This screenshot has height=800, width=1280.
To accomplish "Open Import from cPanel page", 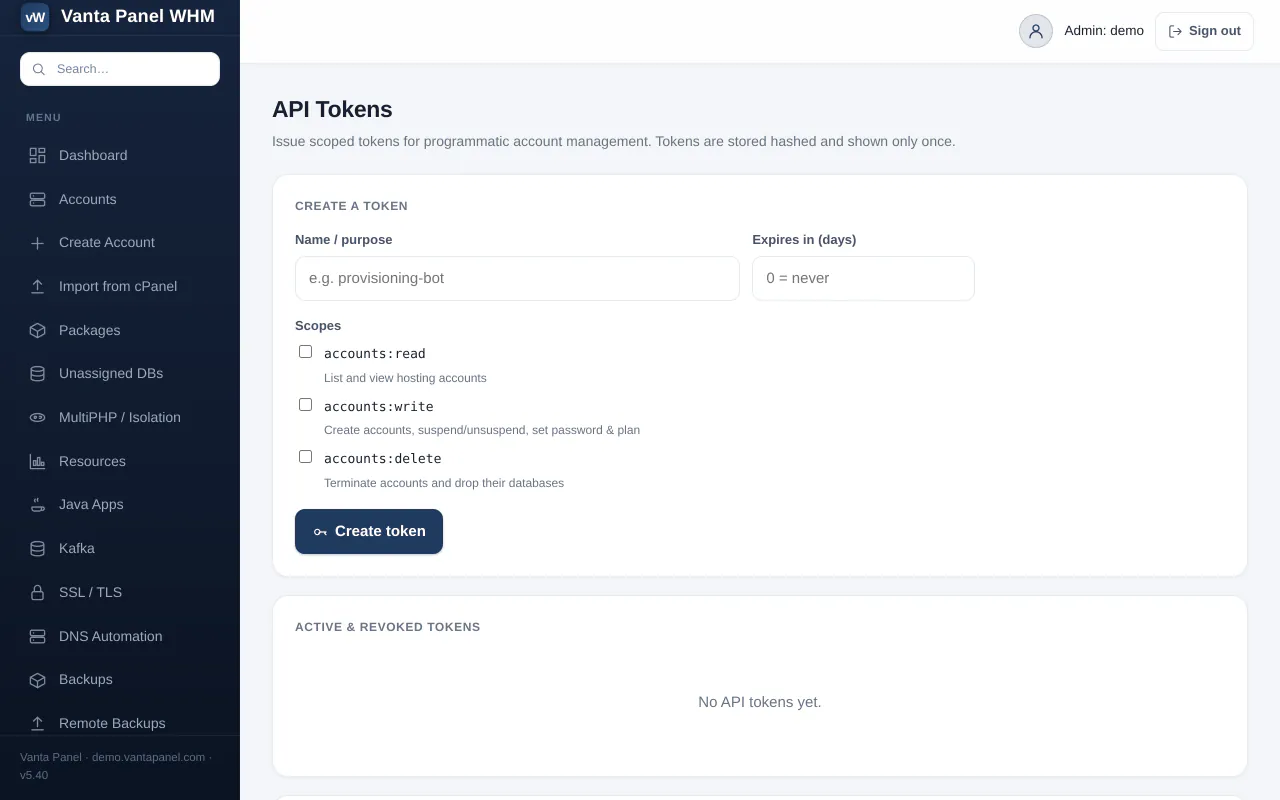I will point(120,286).
